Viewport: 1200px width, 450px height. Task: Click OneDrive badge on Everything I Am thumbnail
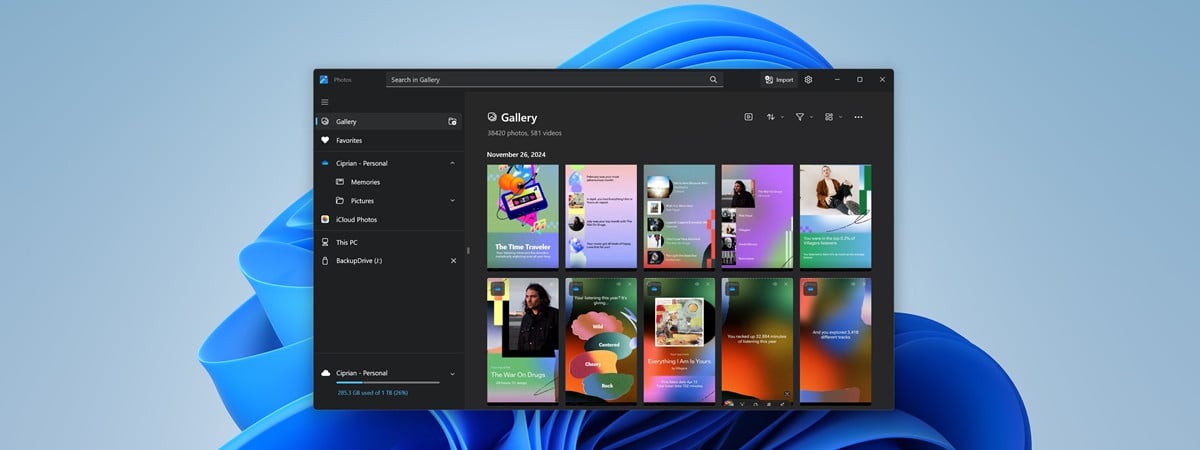click(654, 288)
